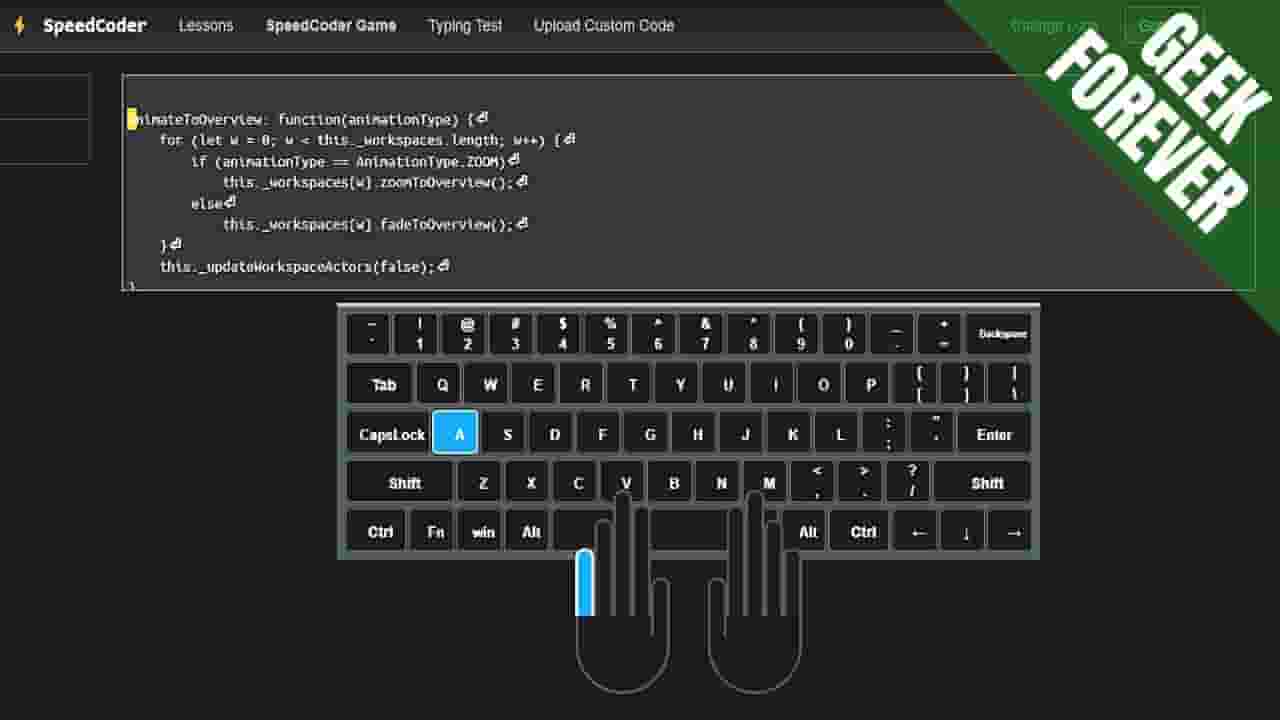Click the X key
Image resolution: width=1280 pixels, height=720 pixels.
[x=528, y=482]
